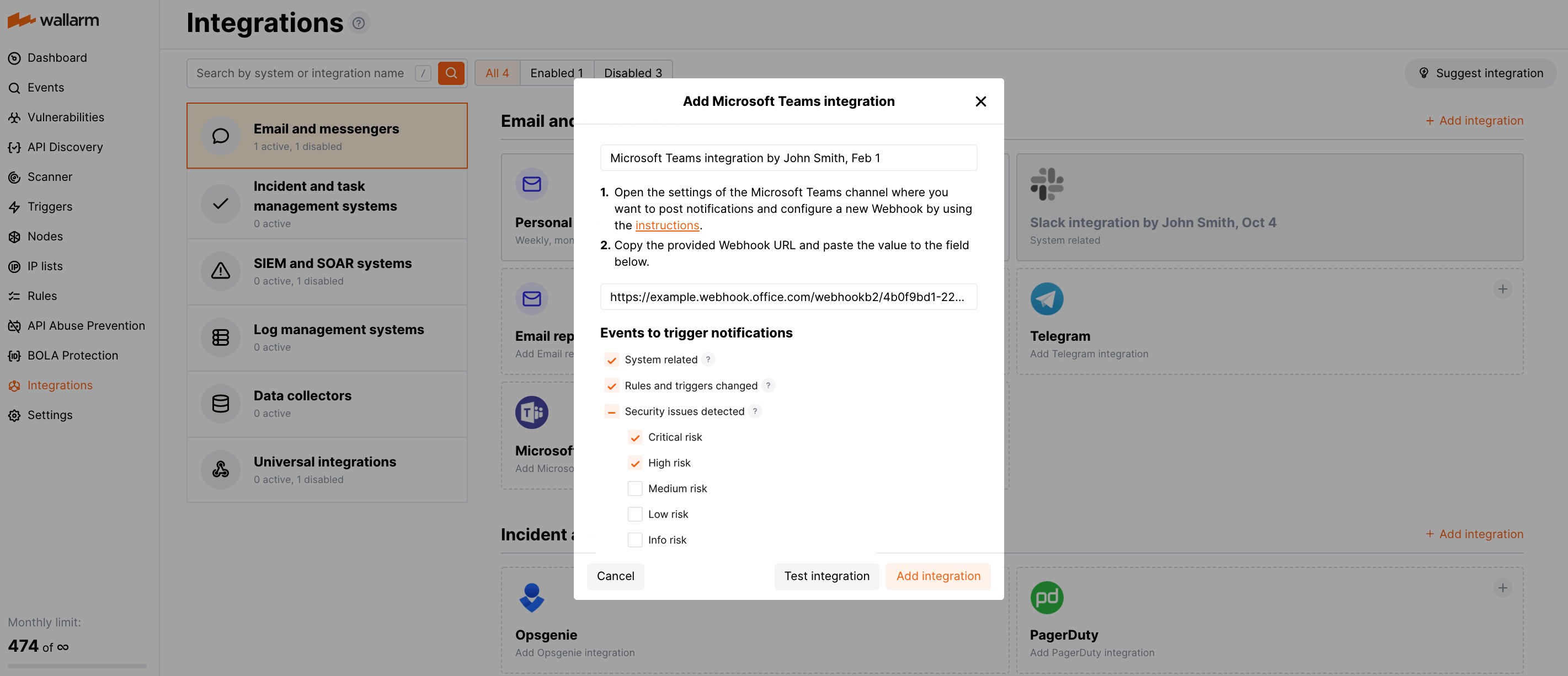The image size is (1568, 676).
Task: Select the API Discovery sidebar icon
Action: pos(14,147)
